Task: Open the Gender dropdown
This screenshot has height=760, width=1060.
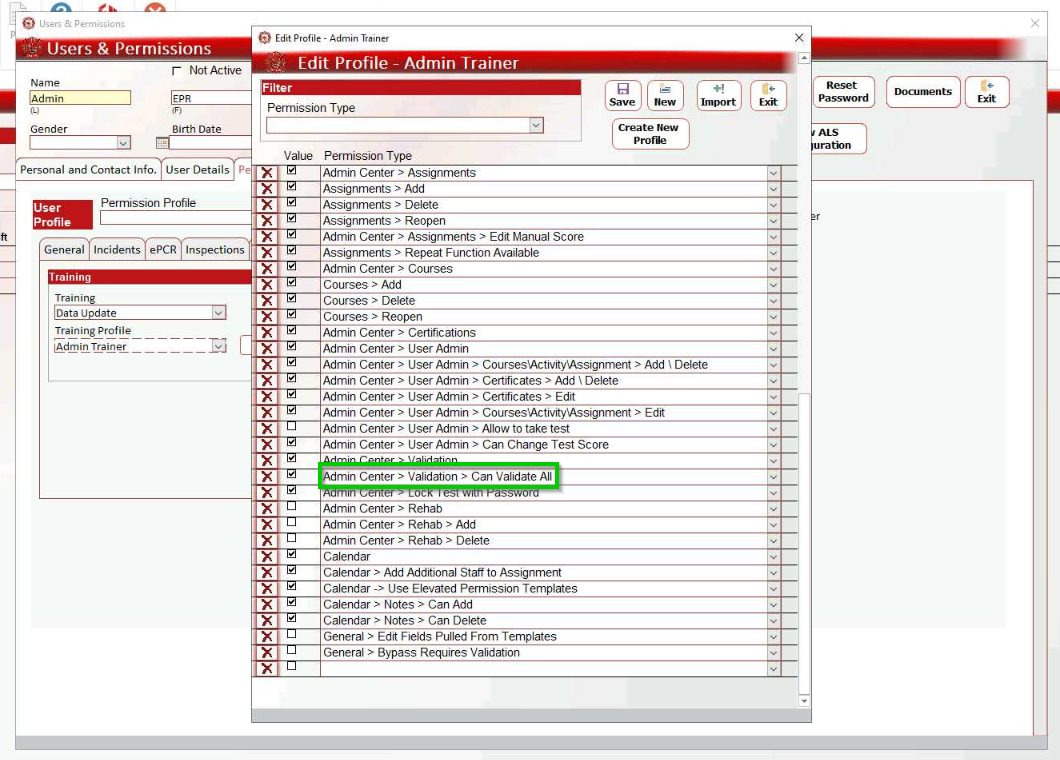Action: (x=123, y=143)
